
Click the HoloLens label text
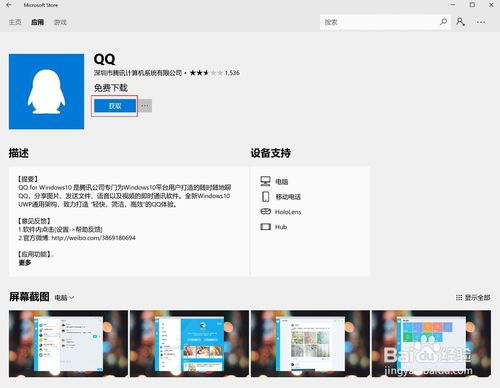coord(288,212)
